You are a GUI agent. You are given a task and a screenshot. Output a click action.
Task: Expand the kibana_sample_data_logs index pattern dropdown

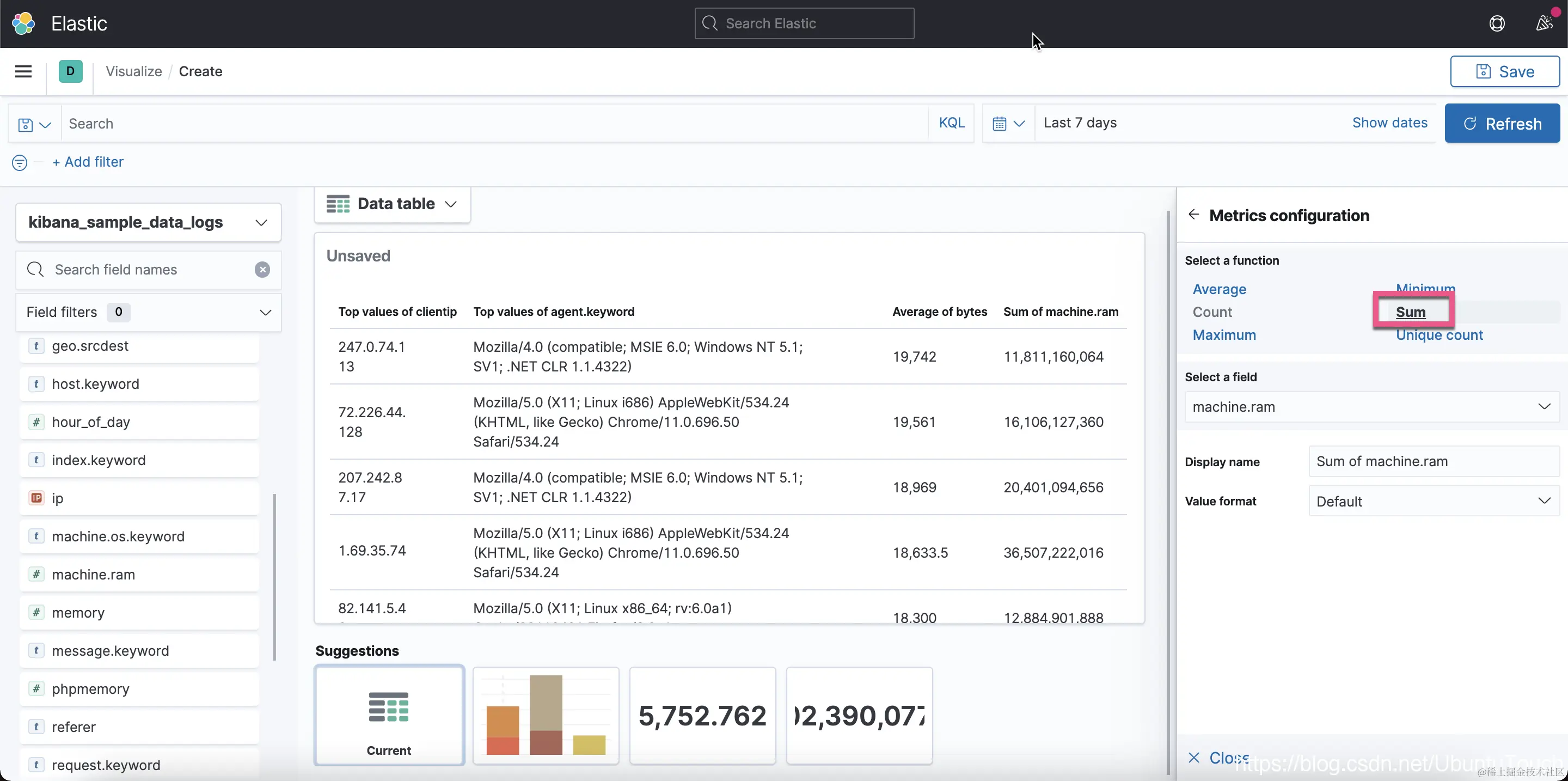pos(149,222)
